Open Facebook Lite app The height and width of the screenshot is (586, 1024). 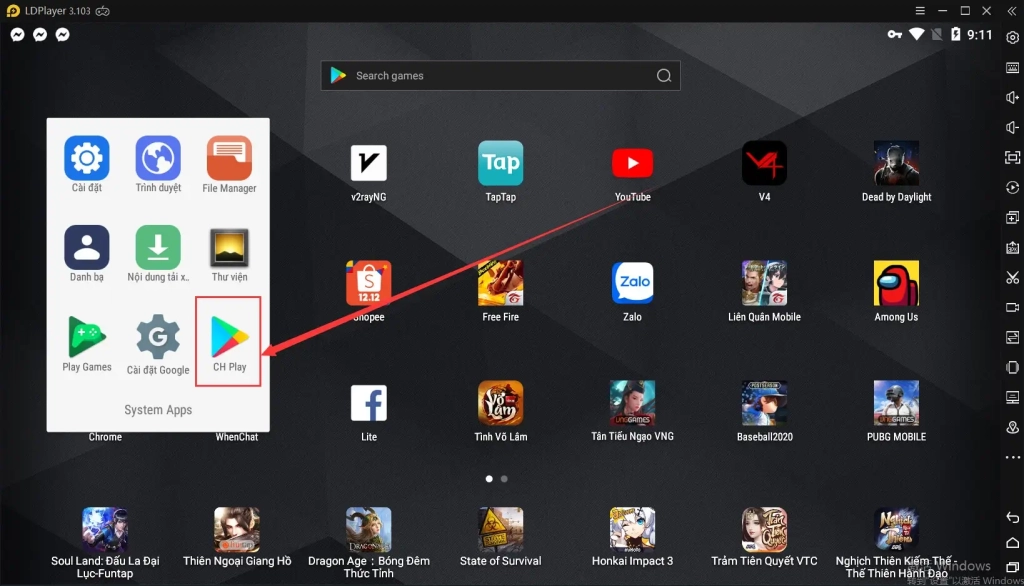[368, 403]
